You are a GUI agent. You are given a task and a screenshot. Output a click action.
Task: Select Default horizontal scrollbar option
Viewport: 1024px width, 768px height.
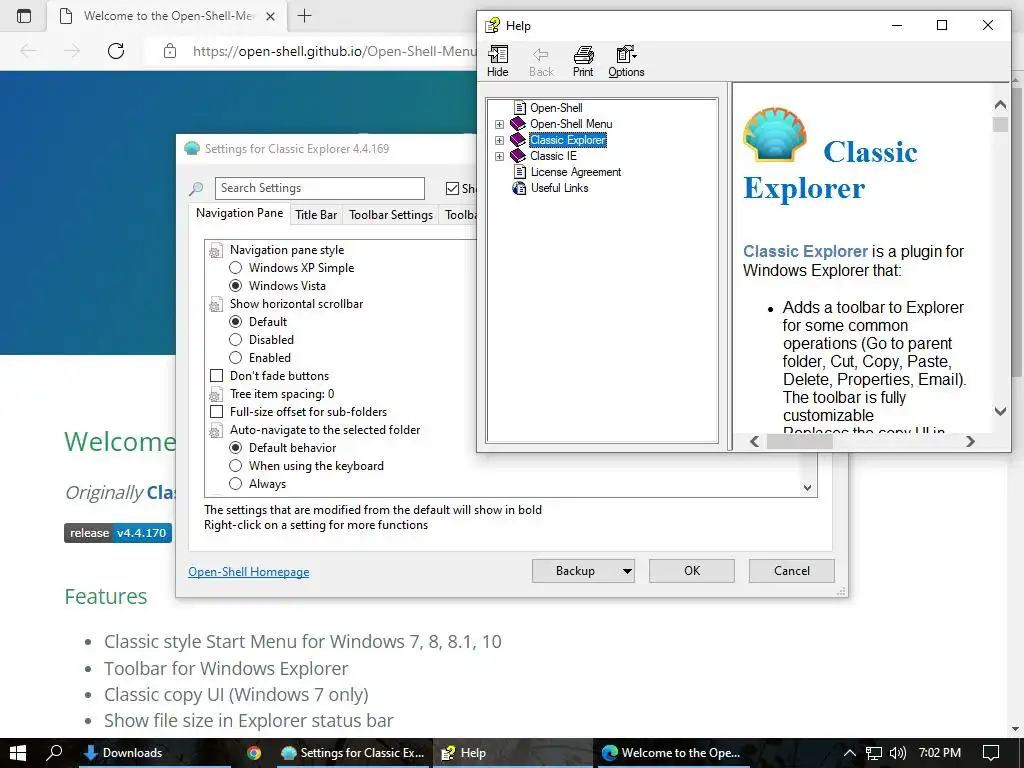click(236, 321)
